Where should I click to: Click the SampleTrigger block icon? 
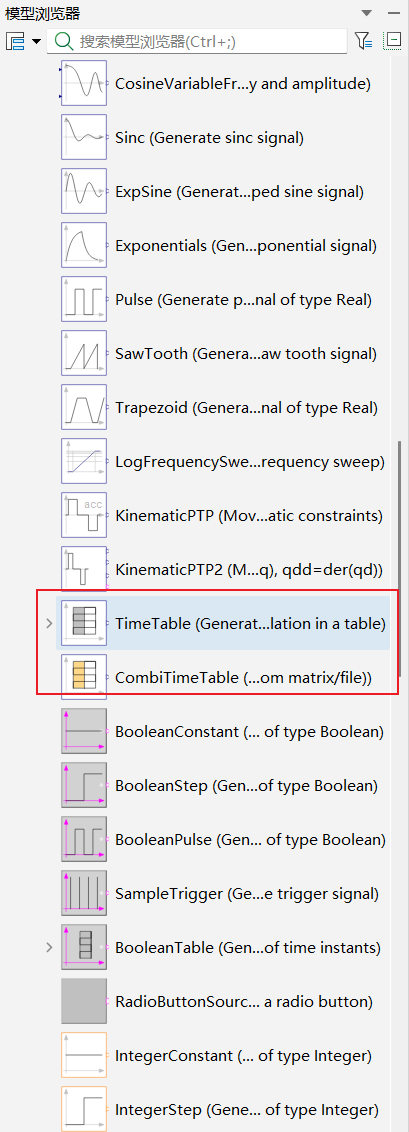pos(84,894)
